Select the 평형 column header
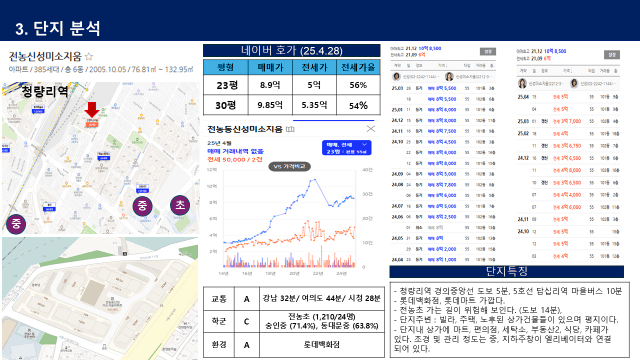 coord(226,67)
